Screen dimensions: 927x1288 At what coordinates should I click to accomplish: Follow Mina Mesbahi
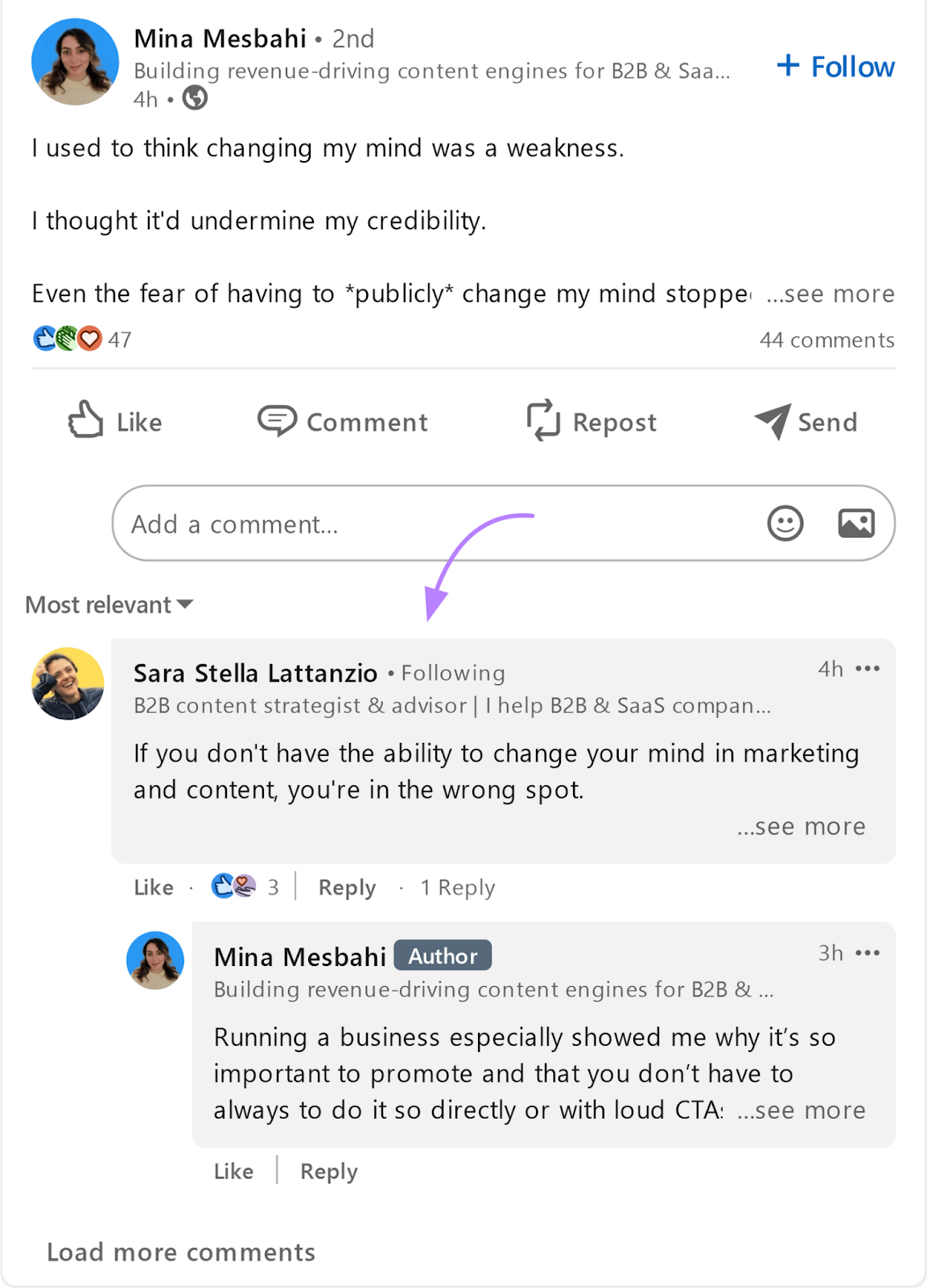pyautogui.click(x=834, y=66)
